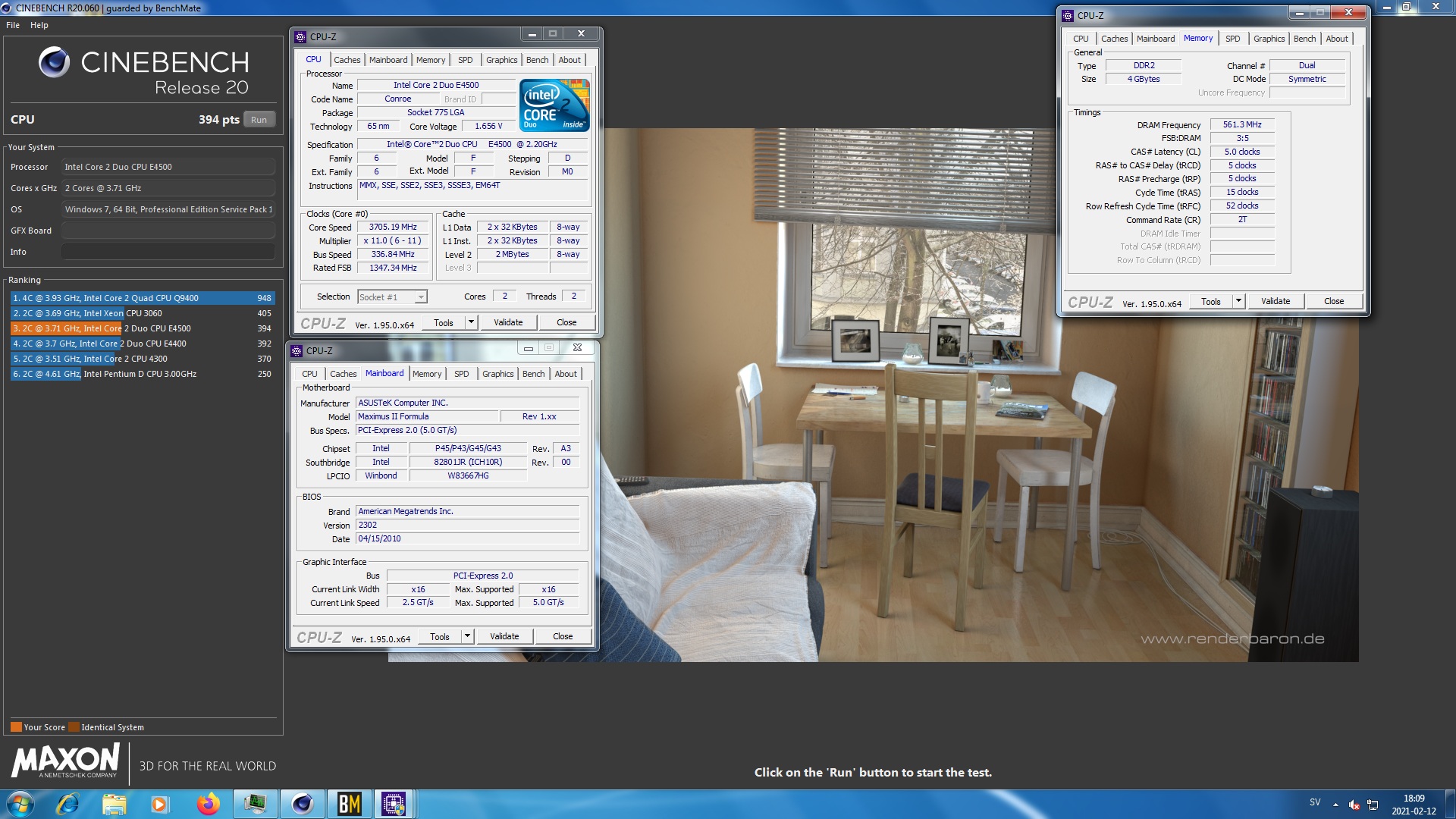Screen dimensions: 1456x819
Task: Click the CPU-Z title icon in CPU window
Action: point(300,36)
